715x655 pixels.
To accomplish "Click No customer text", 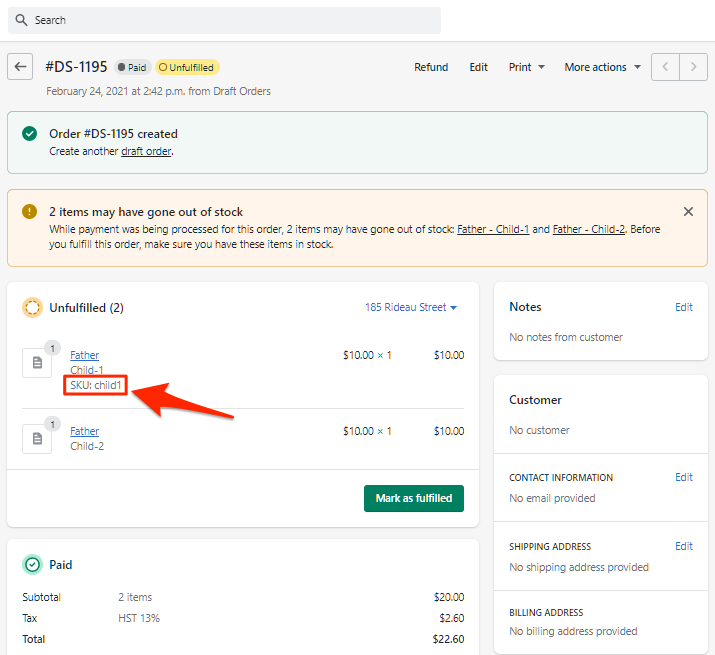I will pos(539,430).
